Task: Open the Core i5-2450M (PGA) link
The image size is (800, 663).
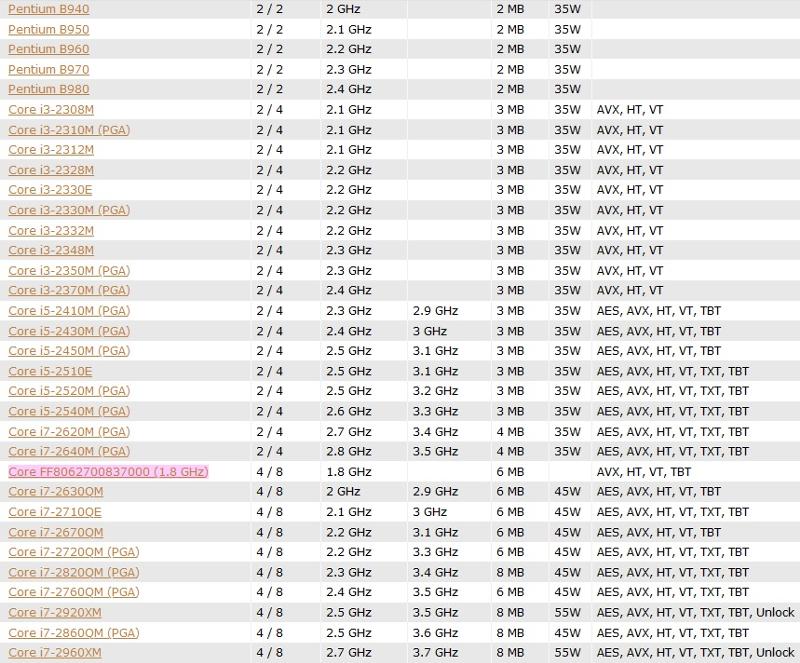Action: pos(69,351)
